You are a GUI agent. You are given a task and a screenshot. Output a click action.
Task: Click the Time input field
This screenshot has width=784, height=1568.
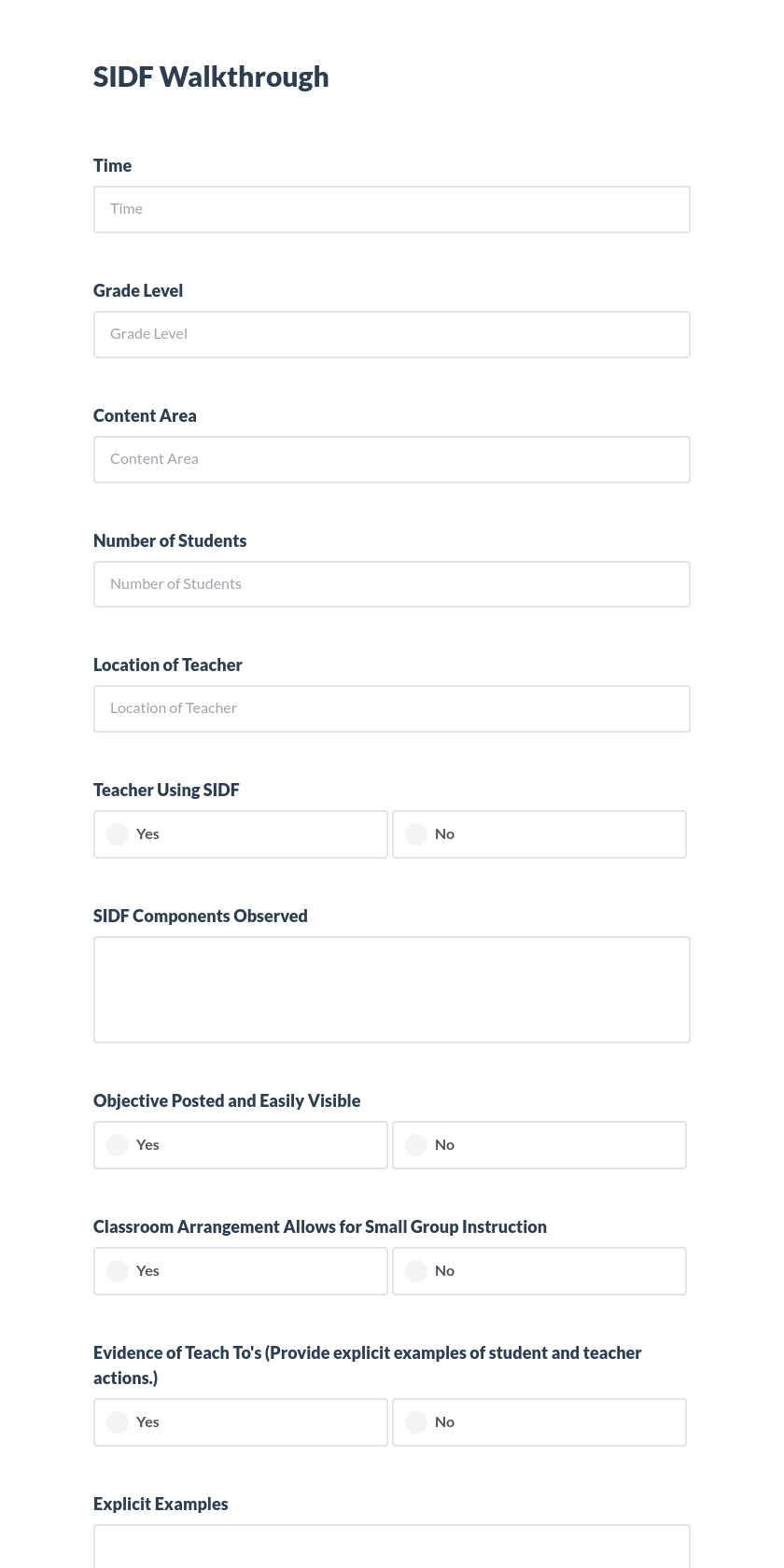(392, 209)
